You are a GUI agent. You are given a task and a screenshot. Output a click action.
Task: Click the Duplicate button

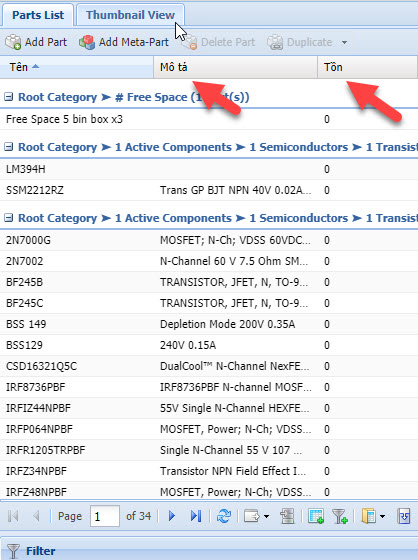tap(300, 42)
